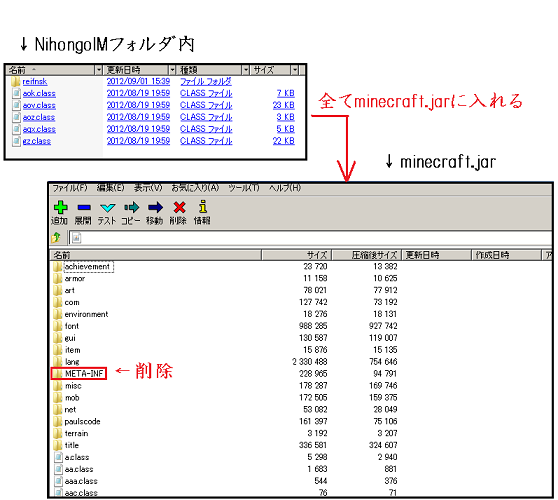Click the Copy (コピー) arrow icon
Screen dimensions: 558x500
click(x=131, y=207)
